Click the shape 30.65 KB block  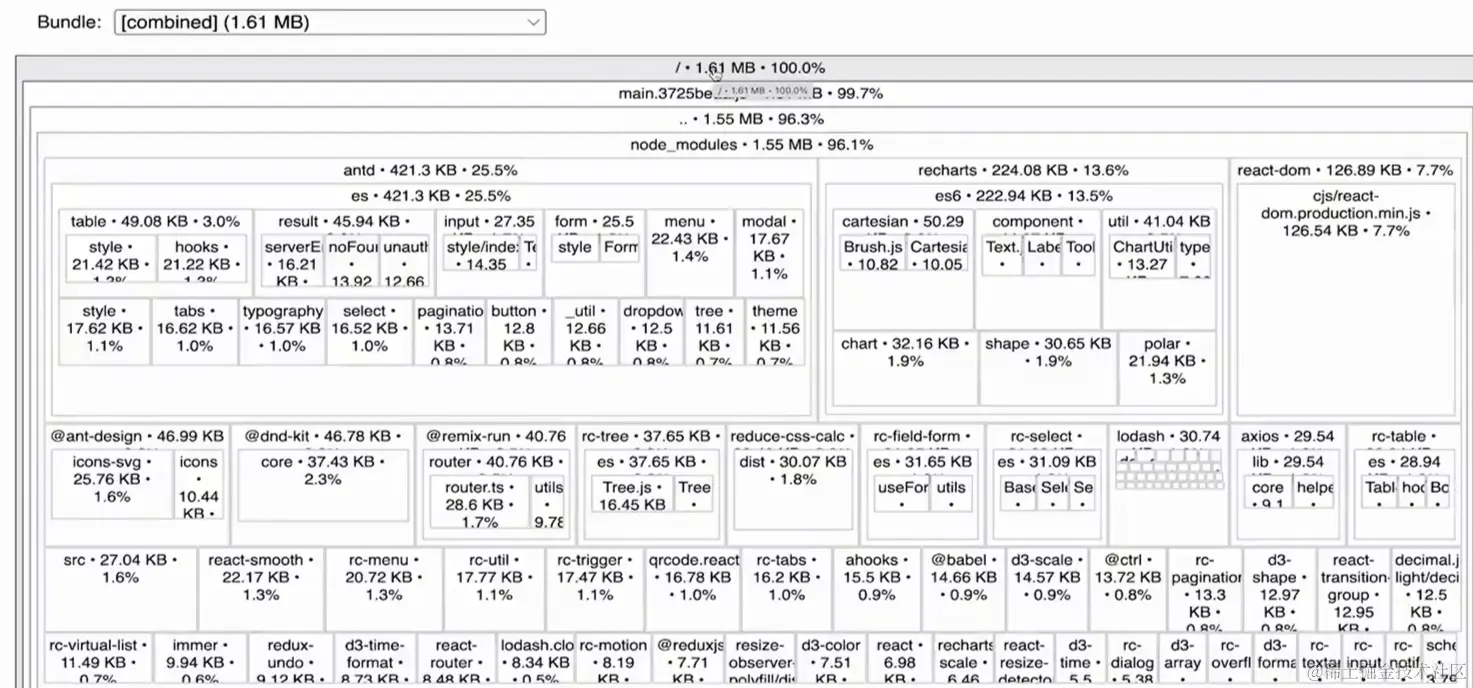1047,368
